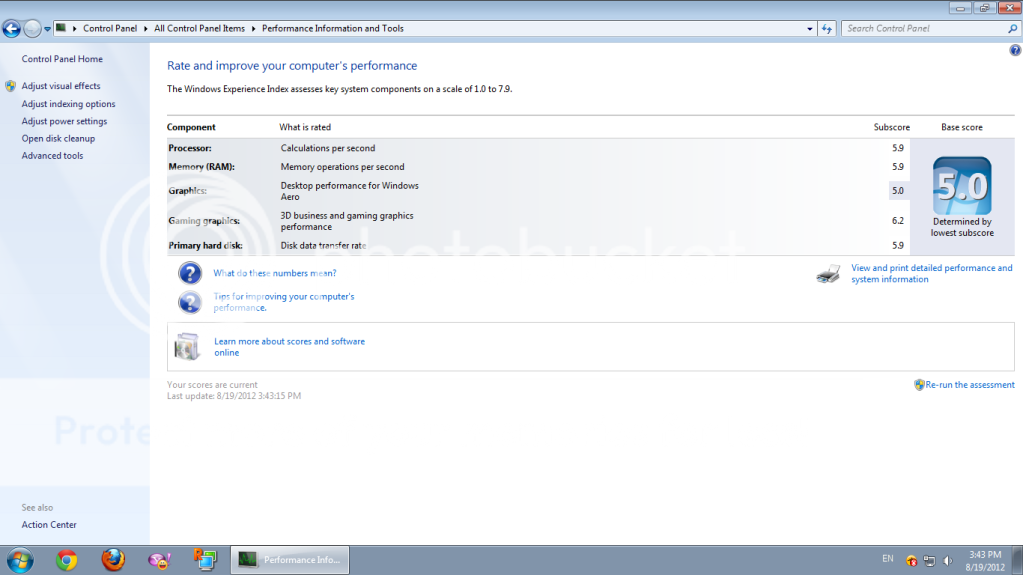The image size is (1023, 575).
Task: Click the printer icon for detailed performance
Action: click(x=828, y=274)
